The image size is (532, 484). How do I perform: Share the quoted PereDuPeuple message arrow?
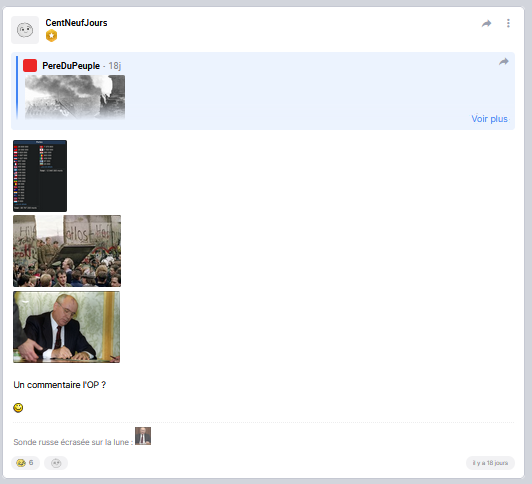coord(504,62)
